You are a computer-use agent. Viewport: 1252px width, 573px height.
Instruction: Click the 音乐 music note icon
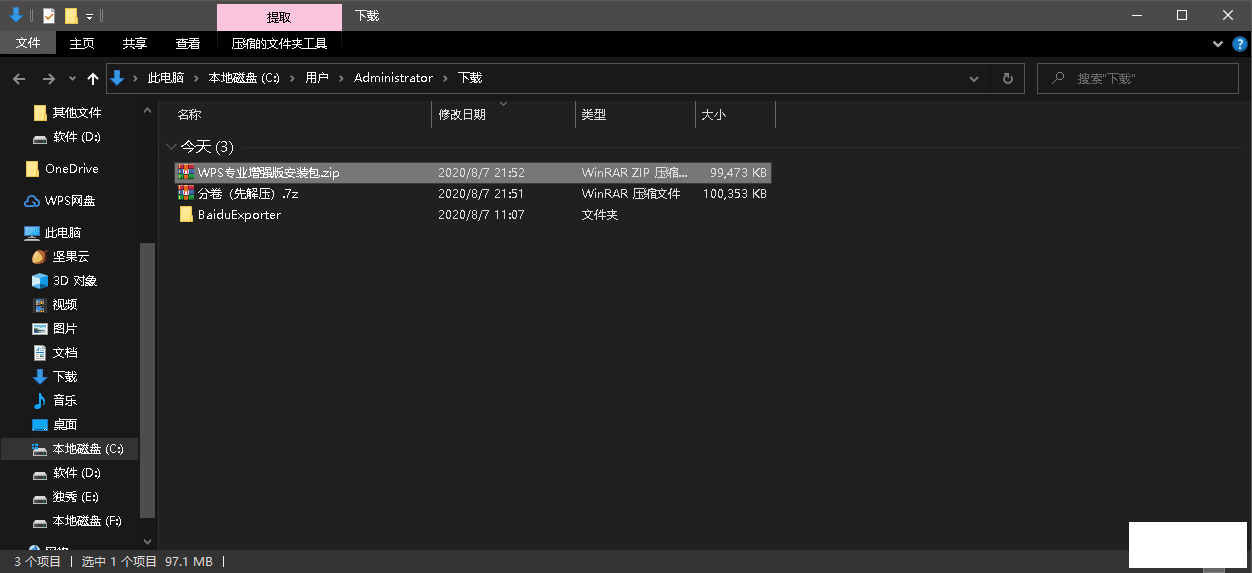coord(40,401)
